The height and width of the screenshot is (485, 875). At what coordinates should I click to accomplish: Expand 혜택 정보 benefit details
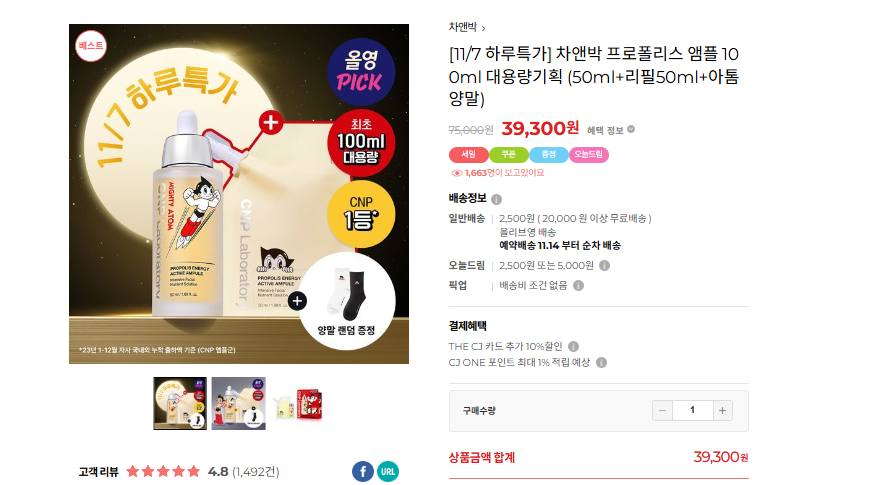point(610,130)
